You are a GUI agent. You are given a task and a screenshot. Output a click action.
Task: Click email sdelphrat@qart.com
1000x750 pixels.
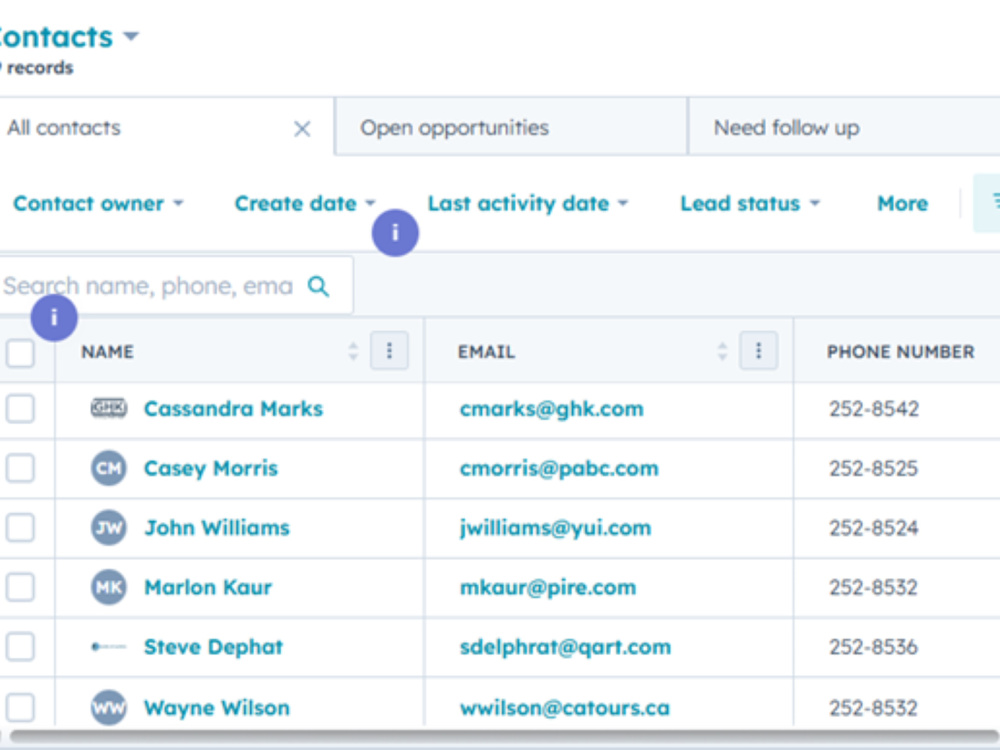565,647
